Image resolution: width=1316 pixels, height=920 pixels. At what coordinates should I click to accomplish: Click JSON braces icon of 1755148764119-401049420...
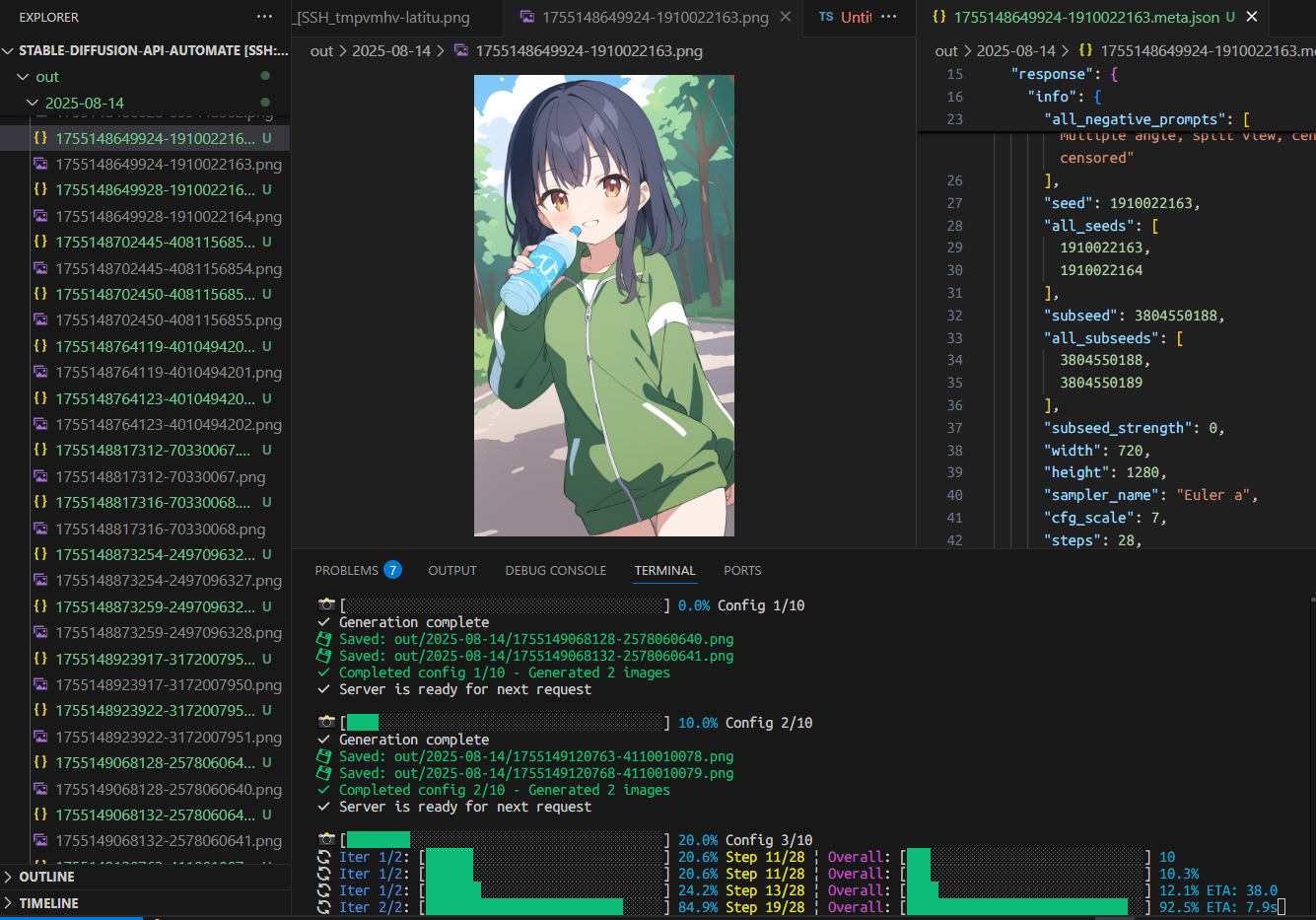click(40, 346)
